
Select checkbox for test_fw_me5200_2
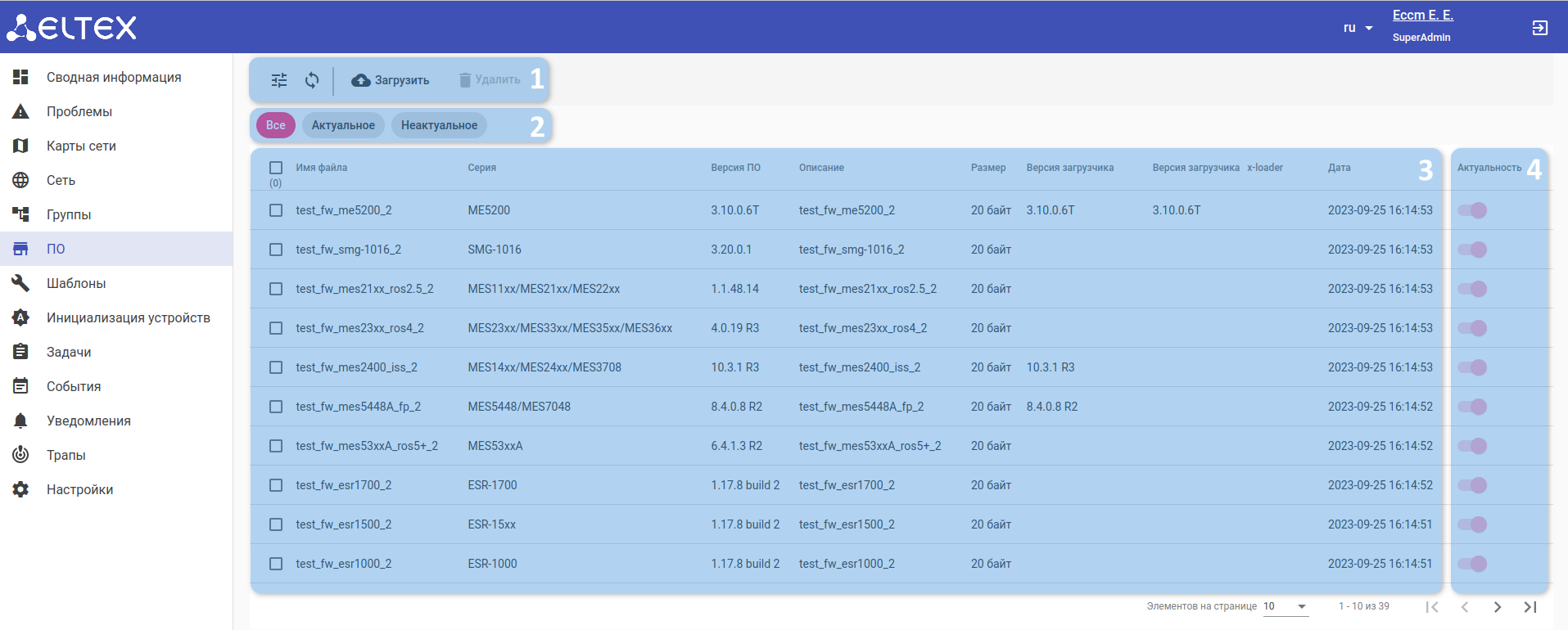(276, 210)
